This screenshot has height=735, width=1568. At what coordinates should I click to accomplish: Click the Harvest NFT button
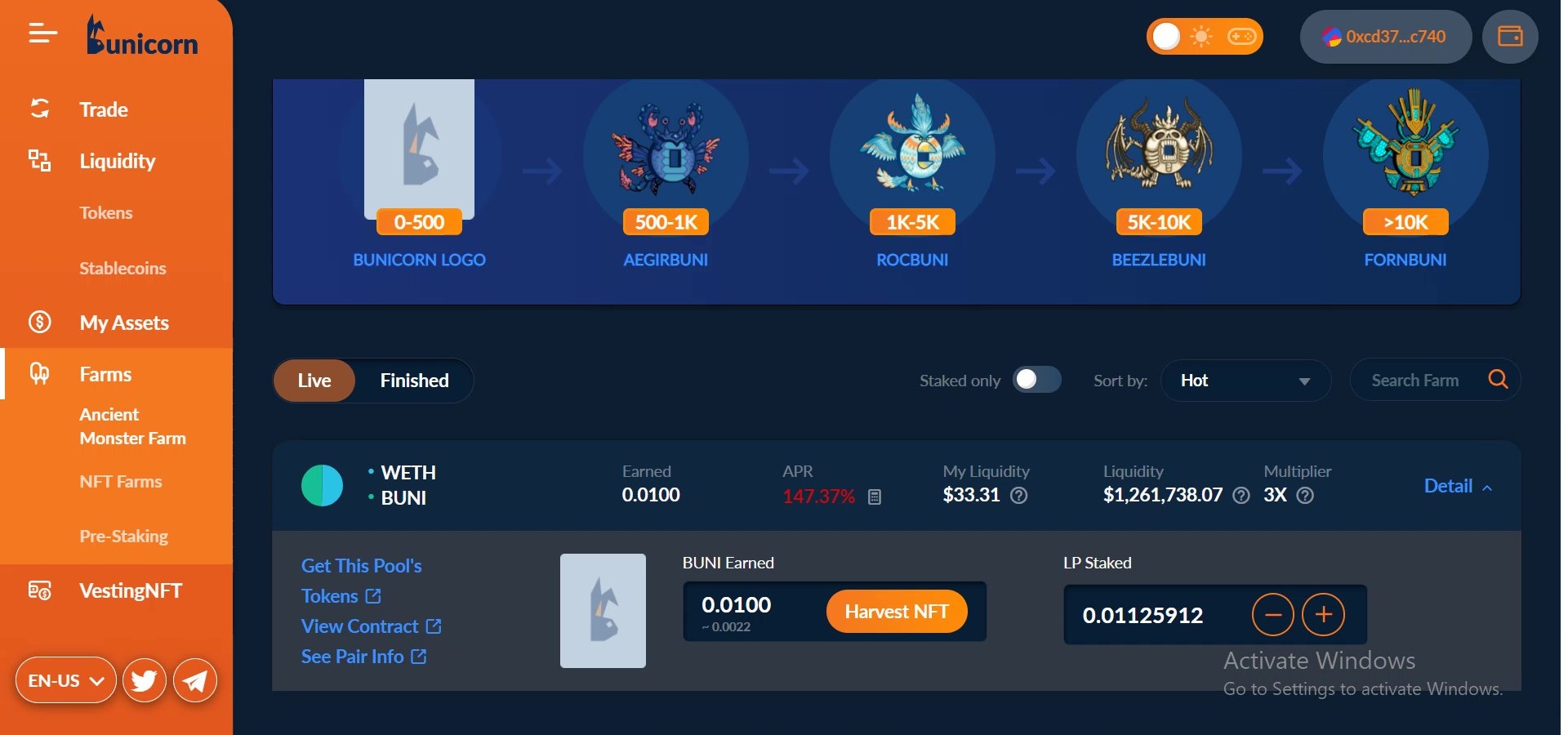coord(896,612)
